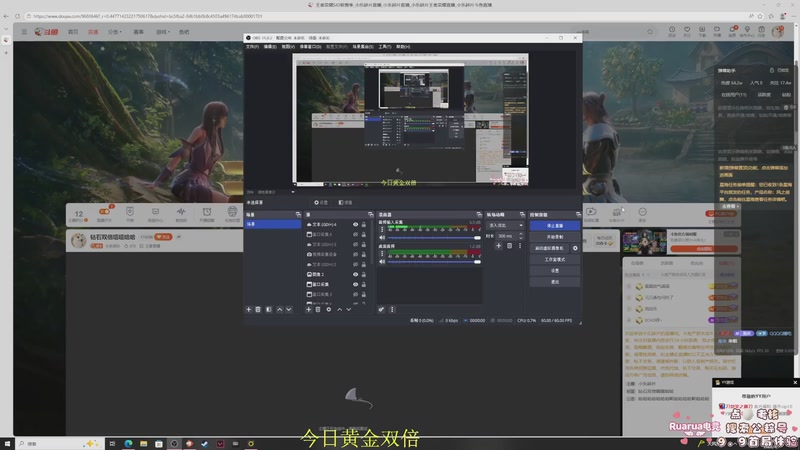Toggle lock on 视频采集设备 source
This screenshot has width=800, height=450.
point(364,254)
